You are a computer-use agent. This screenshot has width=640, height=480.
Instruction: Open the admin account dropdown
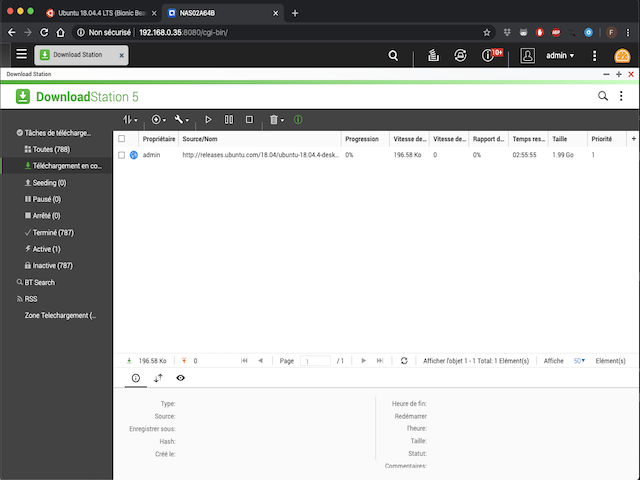560,55
